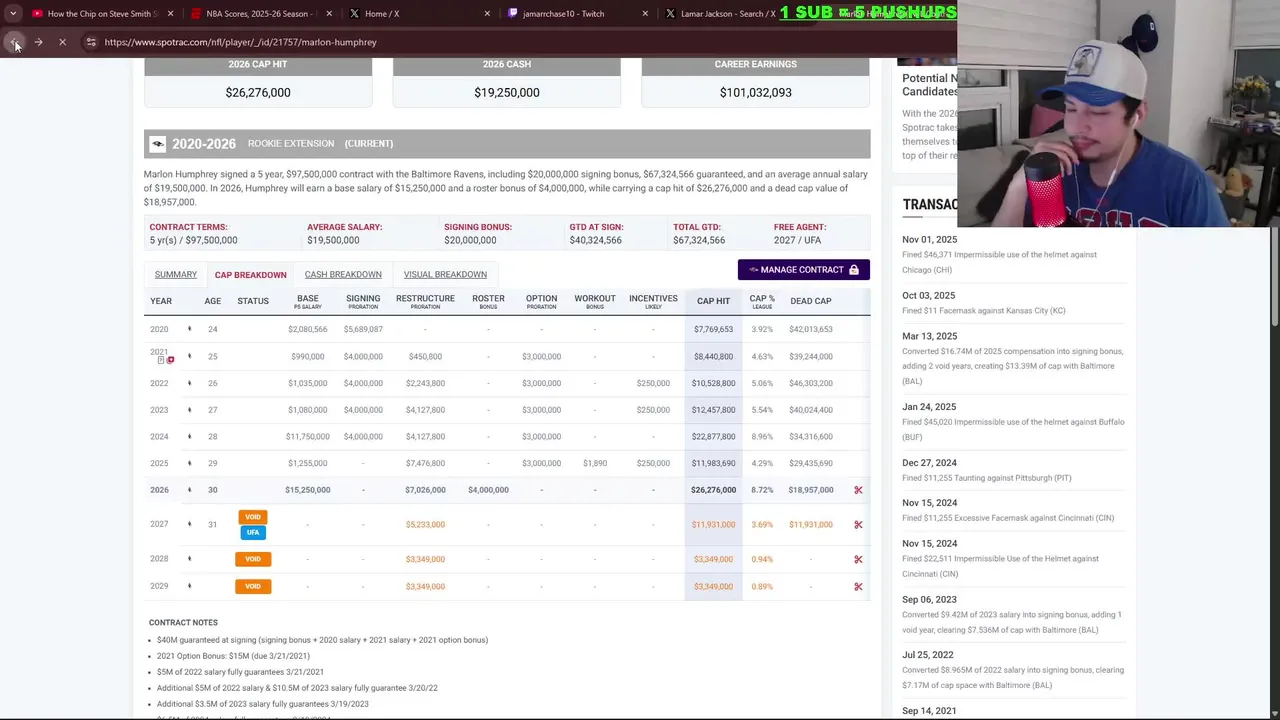Click the Dead Cap column header
The image size is (1280, 720).
[x=810, y=301]
